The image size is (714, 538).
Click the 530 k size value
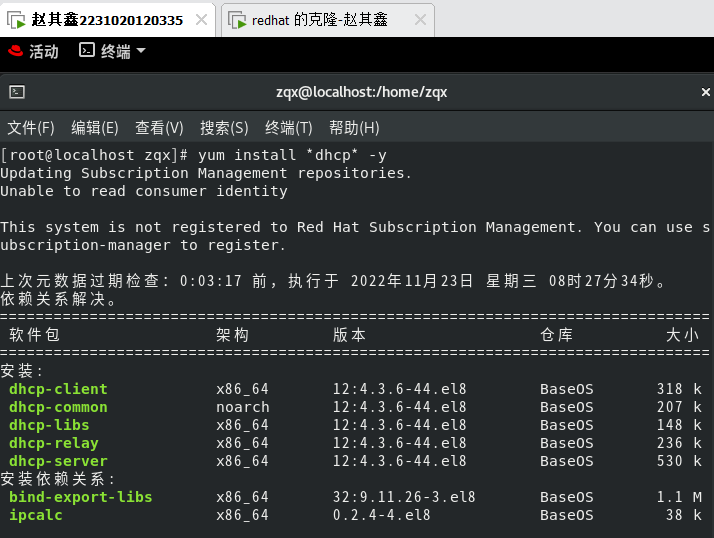coord(679,461)
